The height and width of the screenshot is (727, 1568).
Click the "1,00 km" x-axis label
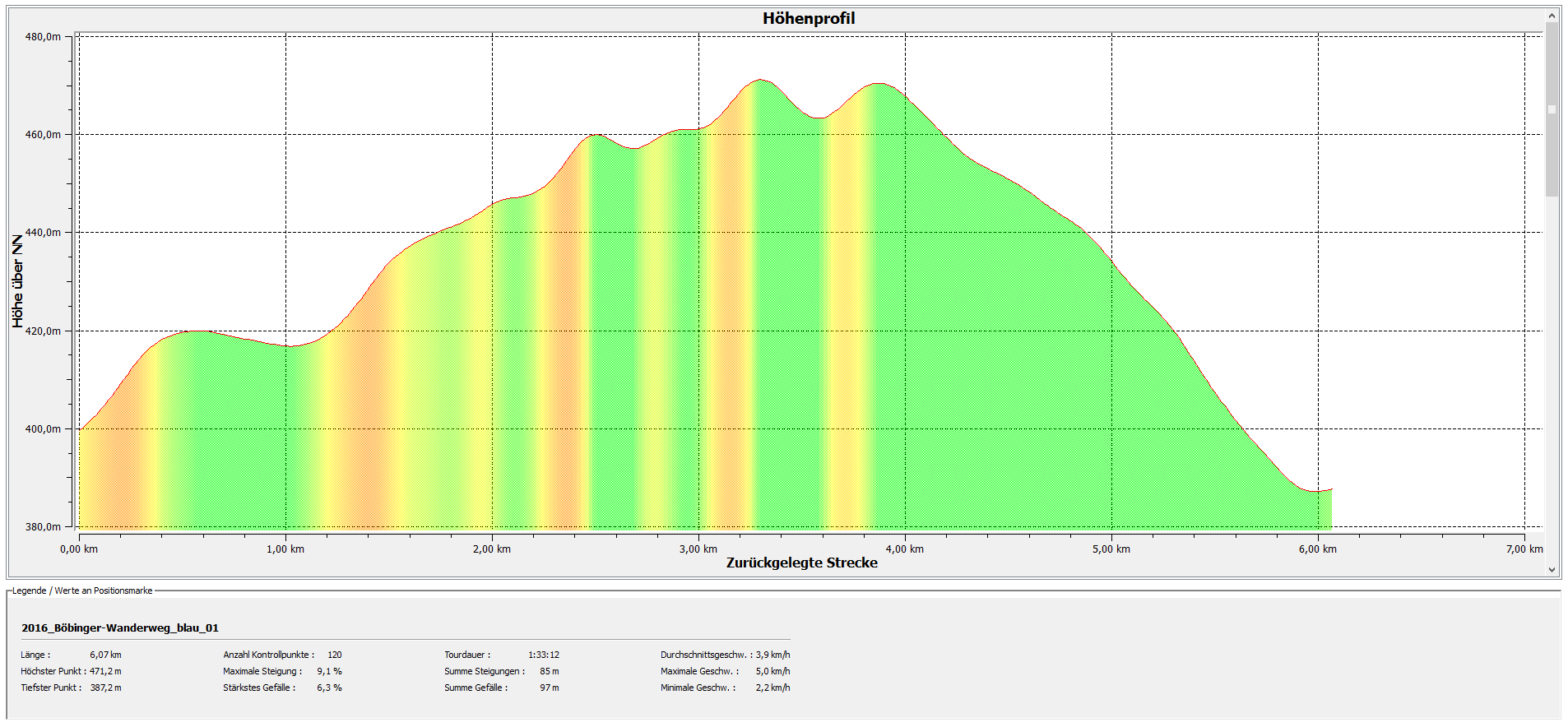pos(285,549)
